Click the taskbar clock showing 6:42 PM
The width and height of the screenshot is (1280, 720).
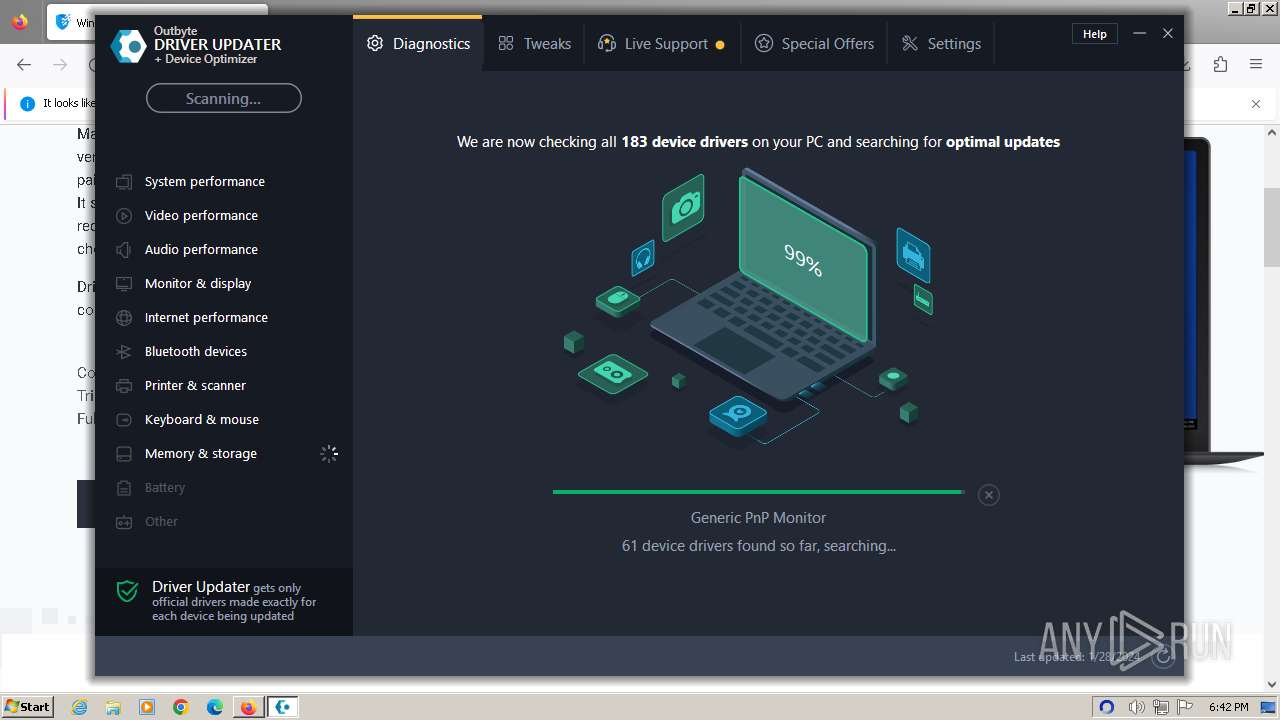point(1228,707)
